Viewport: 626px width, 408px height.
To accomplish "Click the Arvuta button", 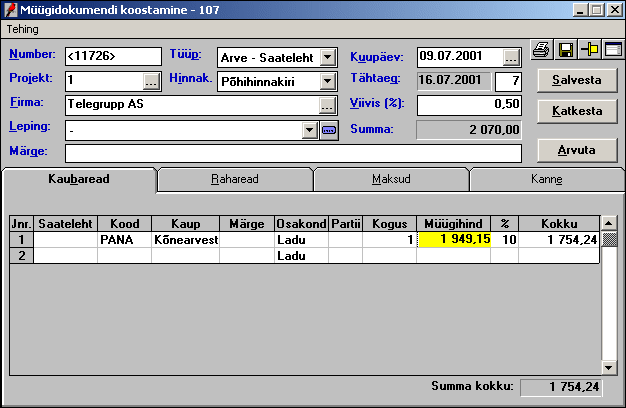I will tap(575, 150).
